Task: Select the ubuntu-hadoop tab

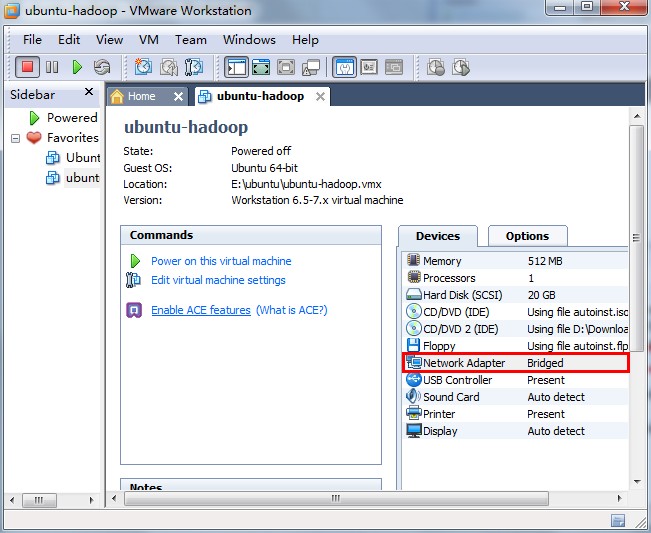Action: [260, 96]
